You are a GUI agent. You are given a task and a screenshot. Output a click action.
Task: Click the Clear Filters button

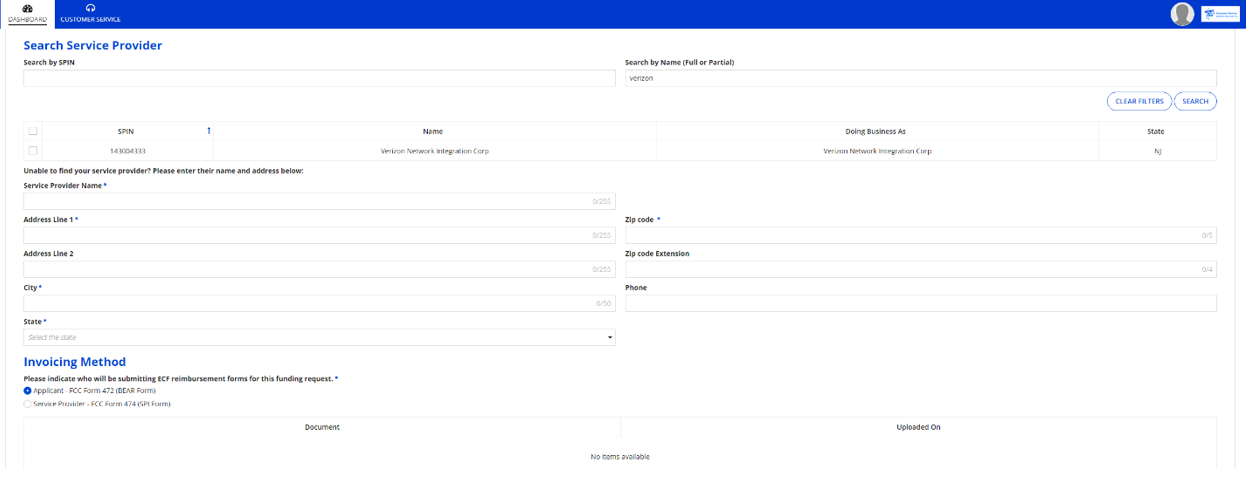pyautogui.click(x=1139, y=101)
